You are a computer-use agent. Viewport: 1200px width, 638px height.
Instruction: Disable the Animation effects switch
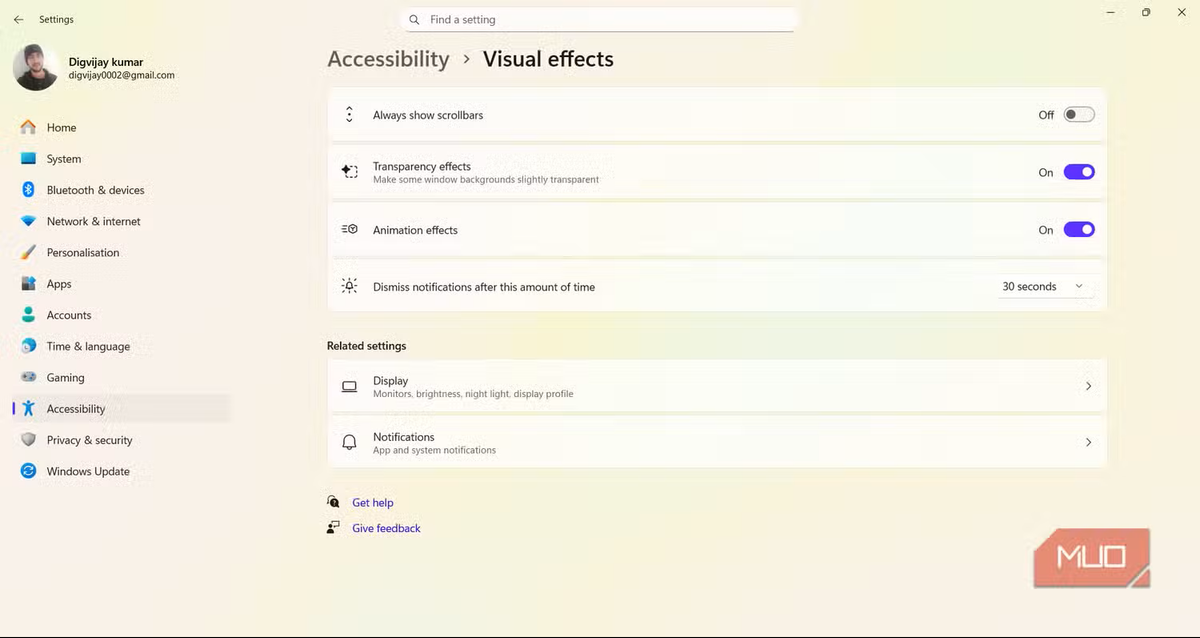click(1079, 230)
